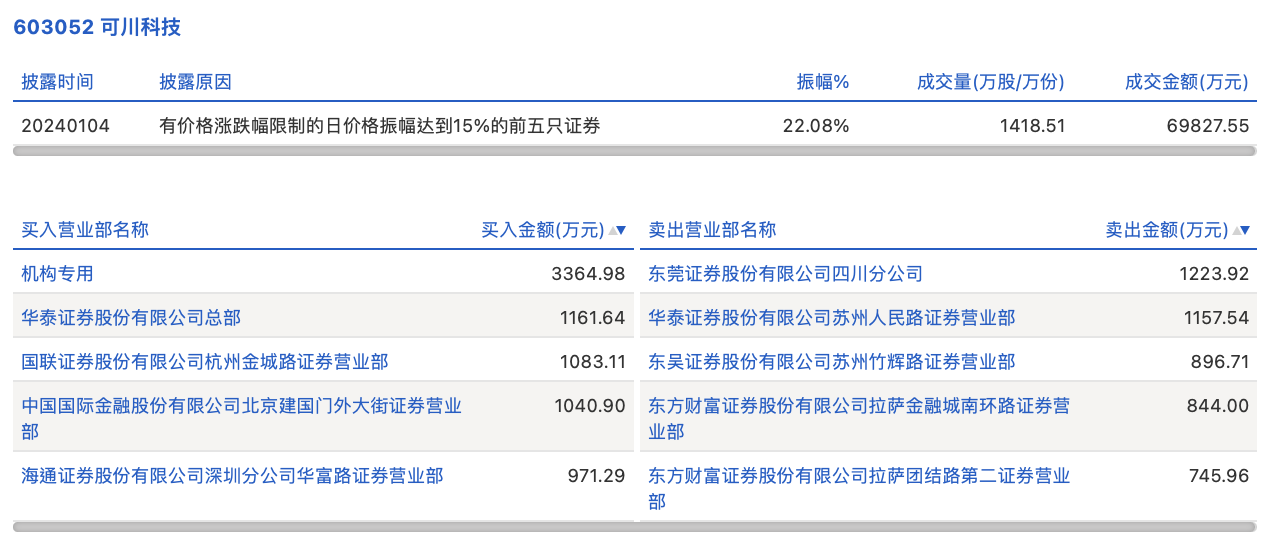Screen dimensions: 1264x548
Task: Open 中国国际金融北京建国门外大街证券营业部 link
Action: (241, 406)
